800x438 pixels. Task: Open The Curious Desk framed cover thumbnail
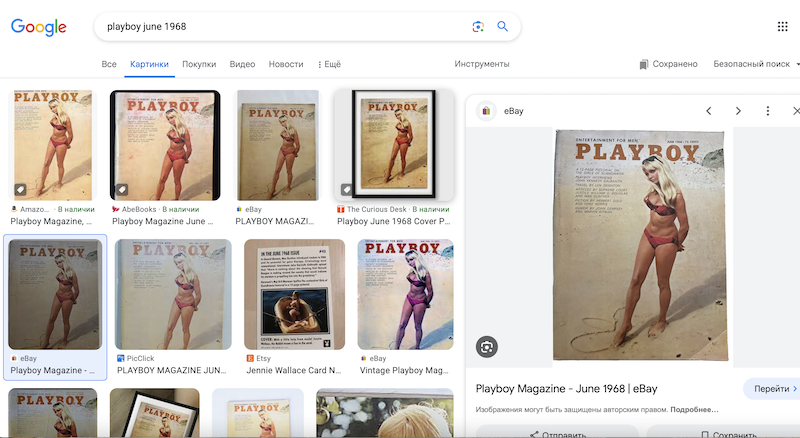click(394, 145)
